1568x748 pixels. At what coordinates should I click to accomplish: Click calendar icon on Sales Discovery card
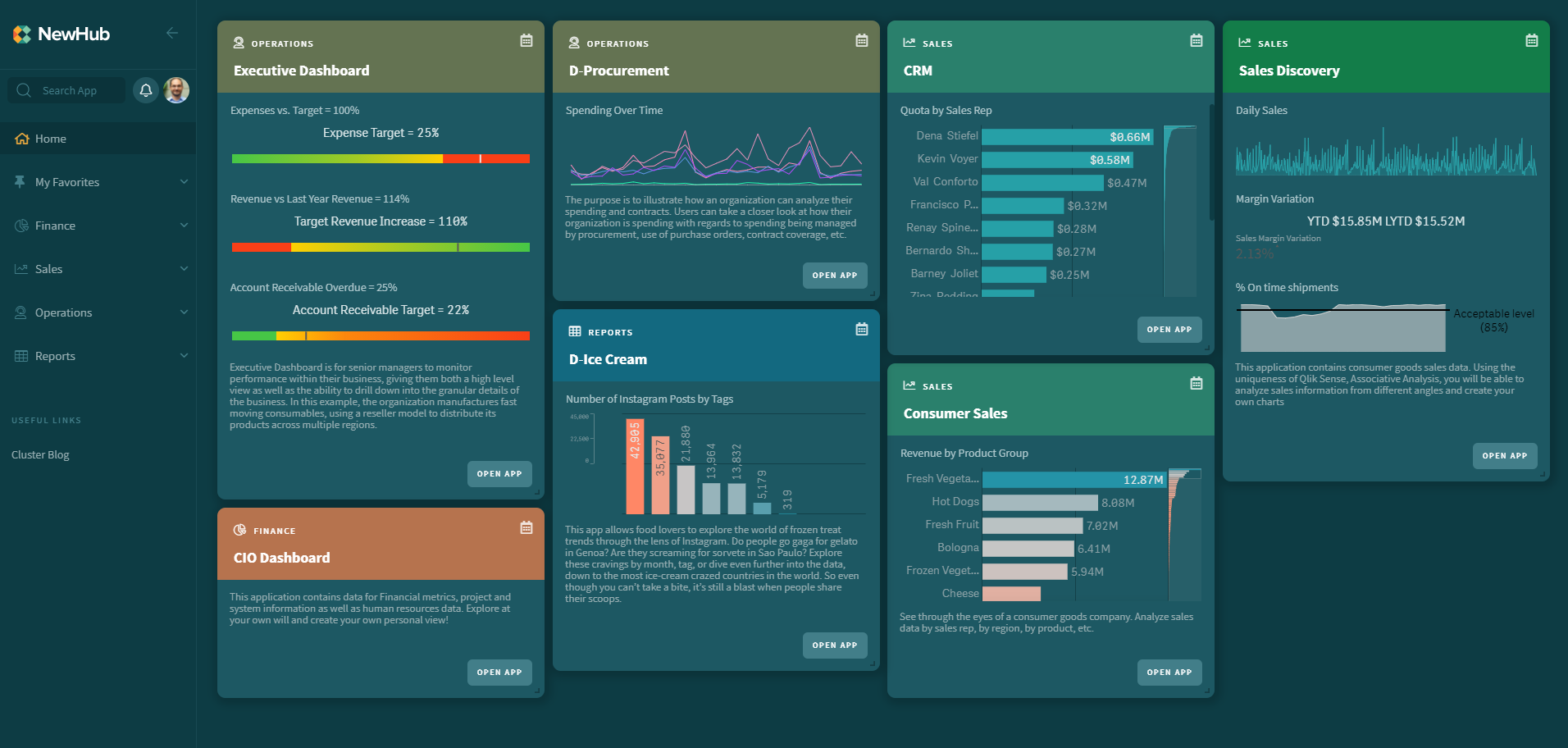point(1531,40)
